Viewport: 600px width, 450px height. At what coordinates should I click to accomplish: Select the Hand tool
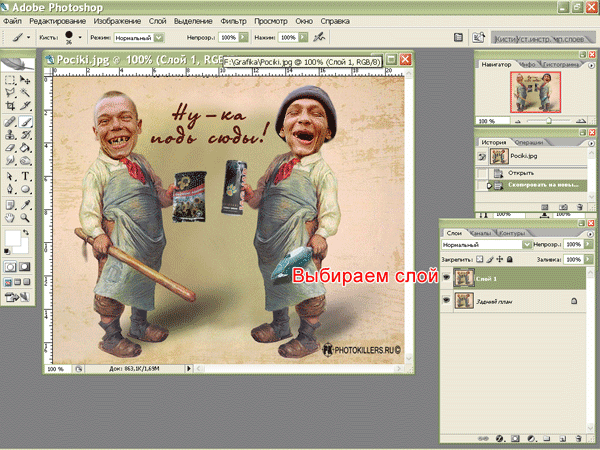click(10, 218)
